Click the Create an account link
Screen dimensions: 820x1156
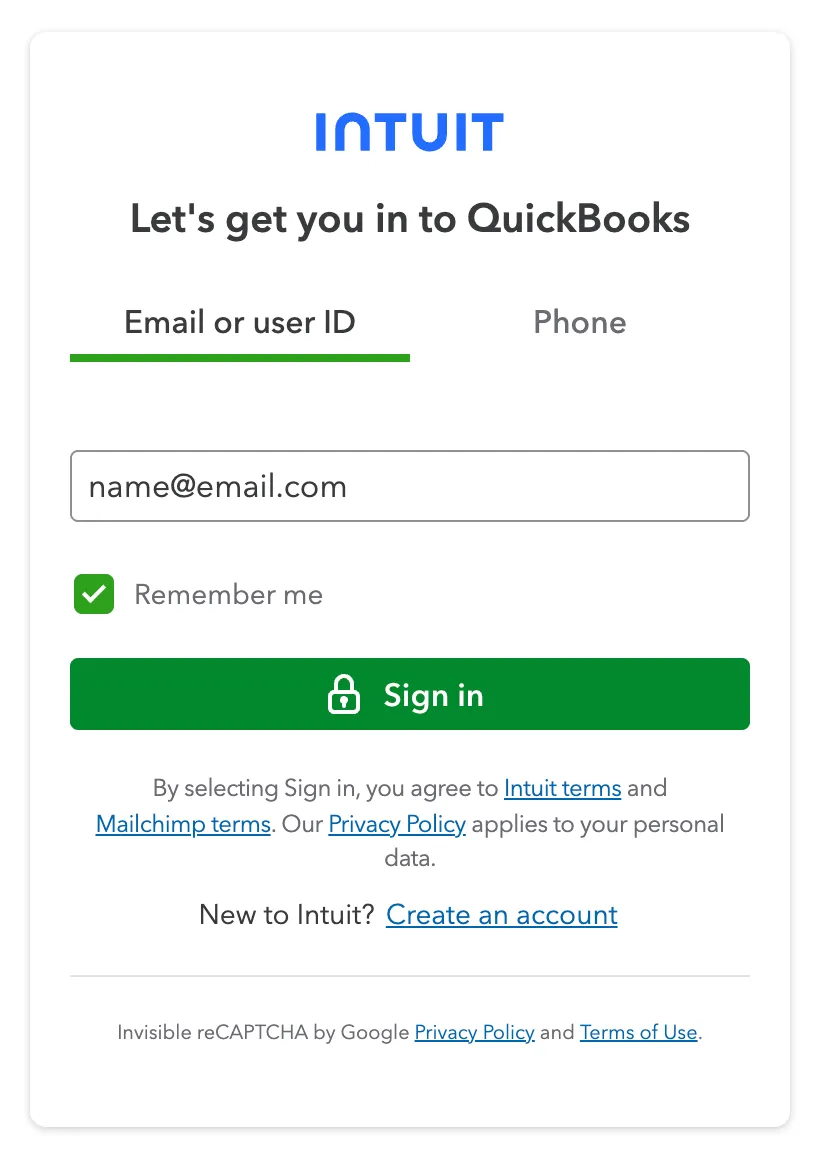(x=501, y=915)
